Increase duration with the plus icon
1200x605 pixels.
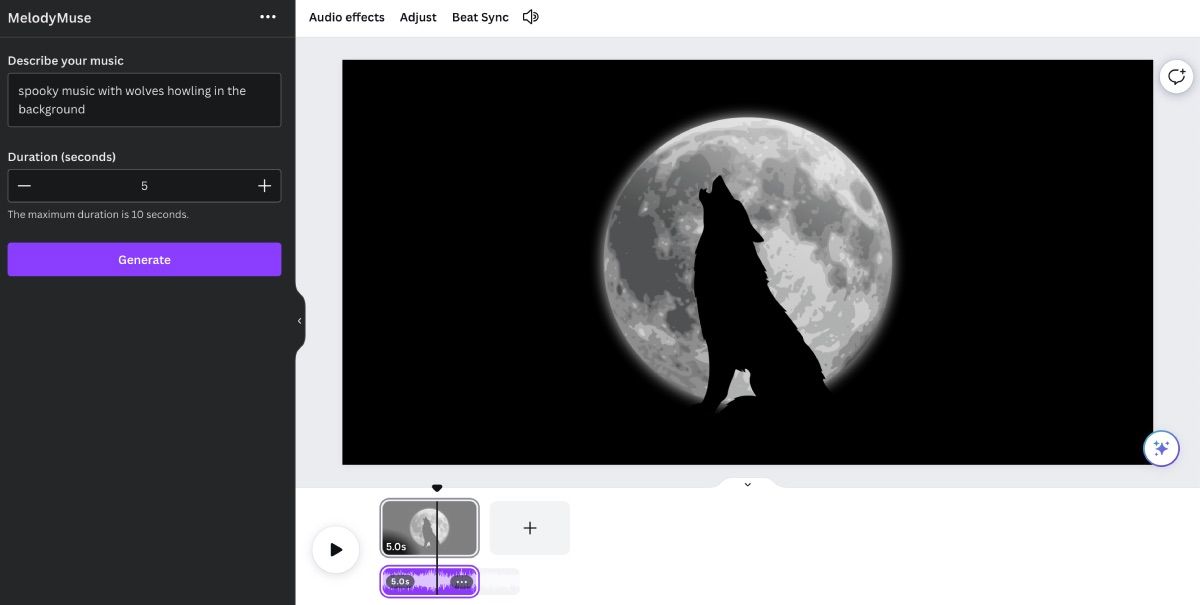[x=264, y=185]
